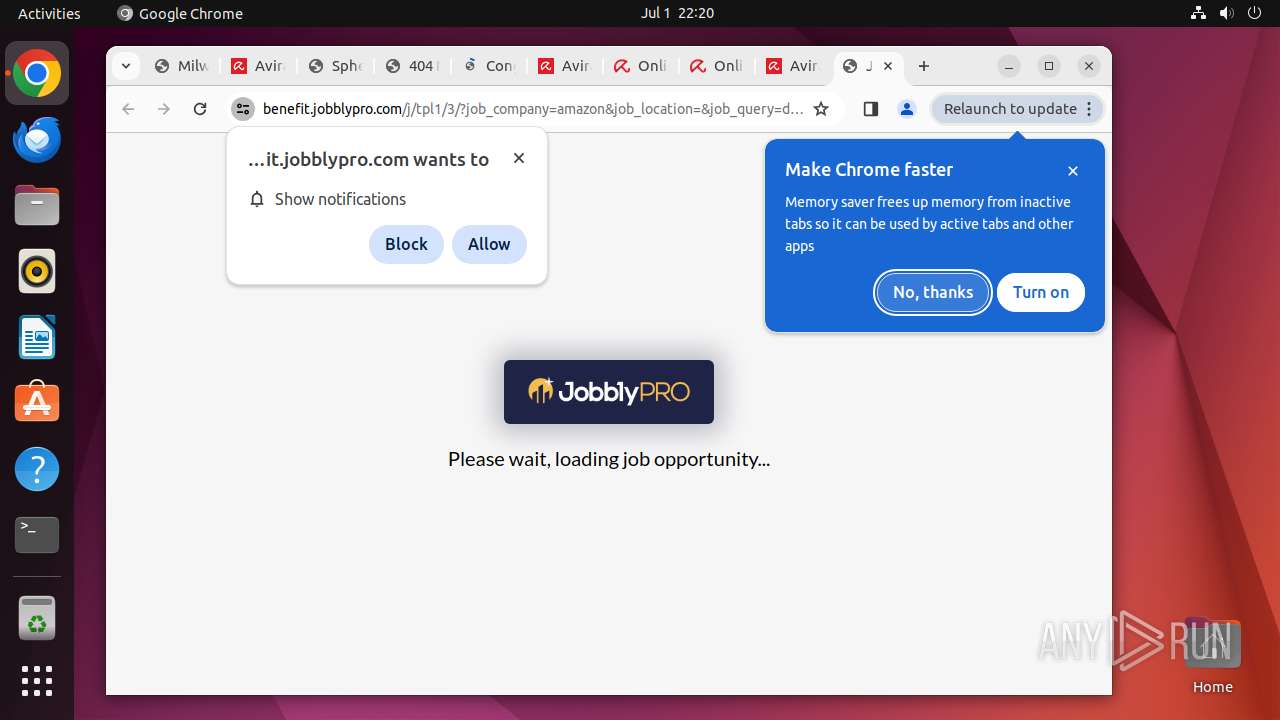Turn on memory saver
This screenshot has height=720, width=1280.
(1041, 292)
